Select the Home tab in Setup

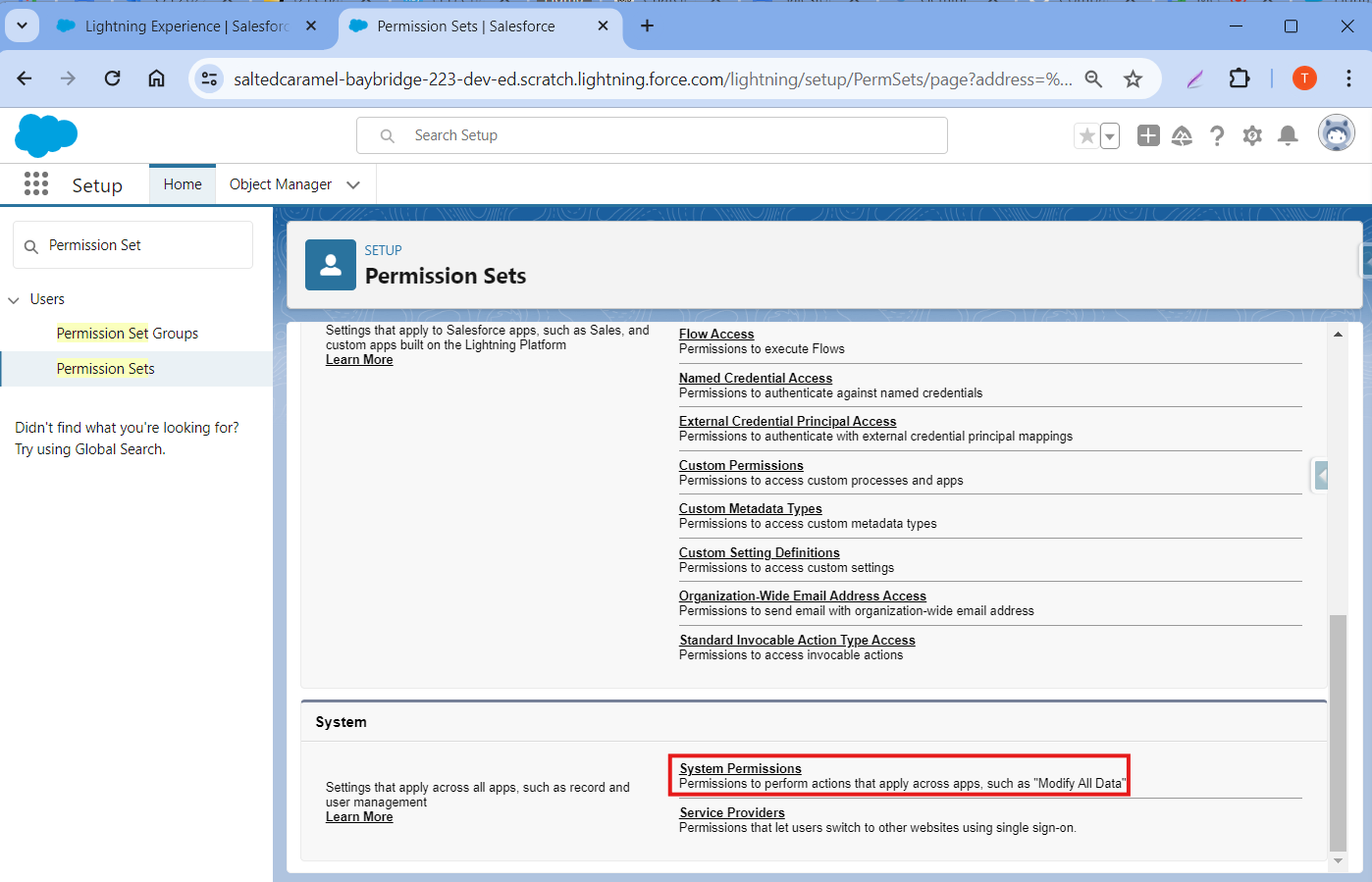183,184
